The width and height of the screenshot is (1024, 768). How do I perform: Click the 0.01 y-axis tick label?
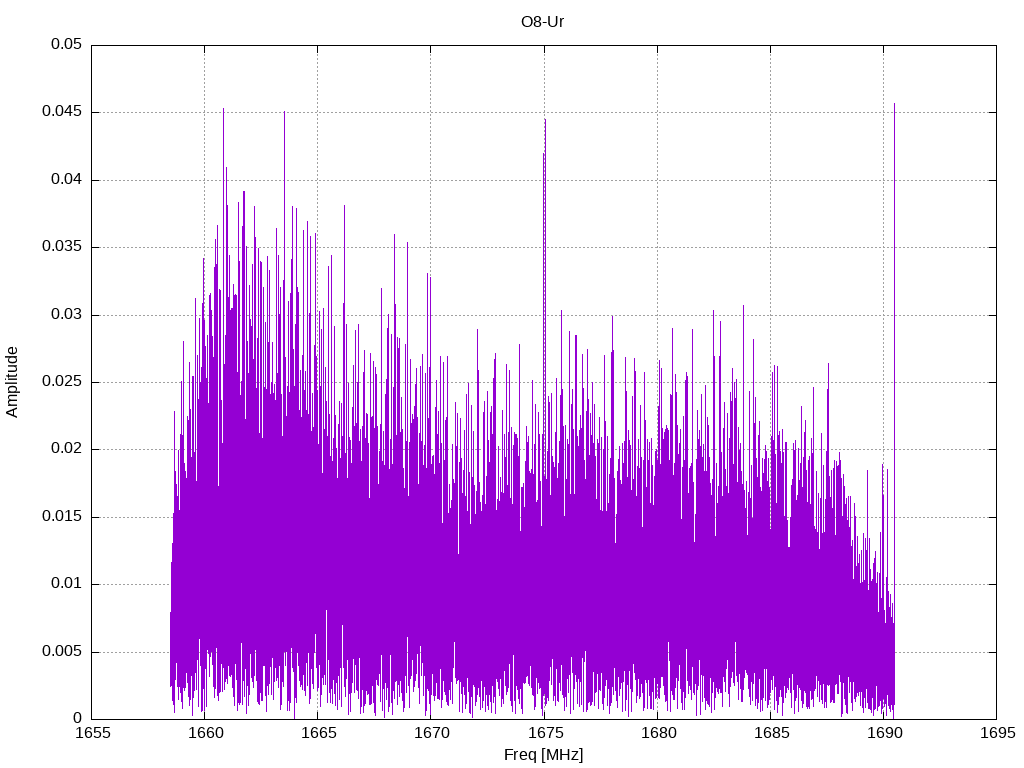click(67, 584)
